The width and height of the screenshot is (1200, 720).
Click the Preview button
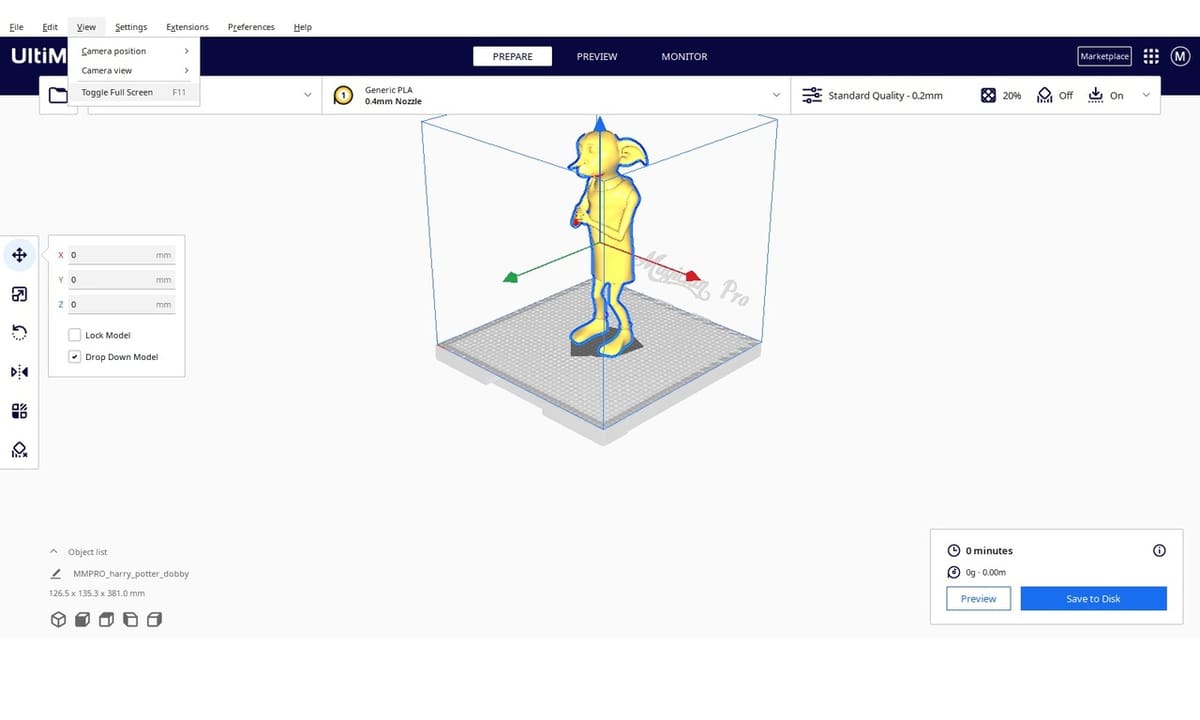tap(979, 598)
